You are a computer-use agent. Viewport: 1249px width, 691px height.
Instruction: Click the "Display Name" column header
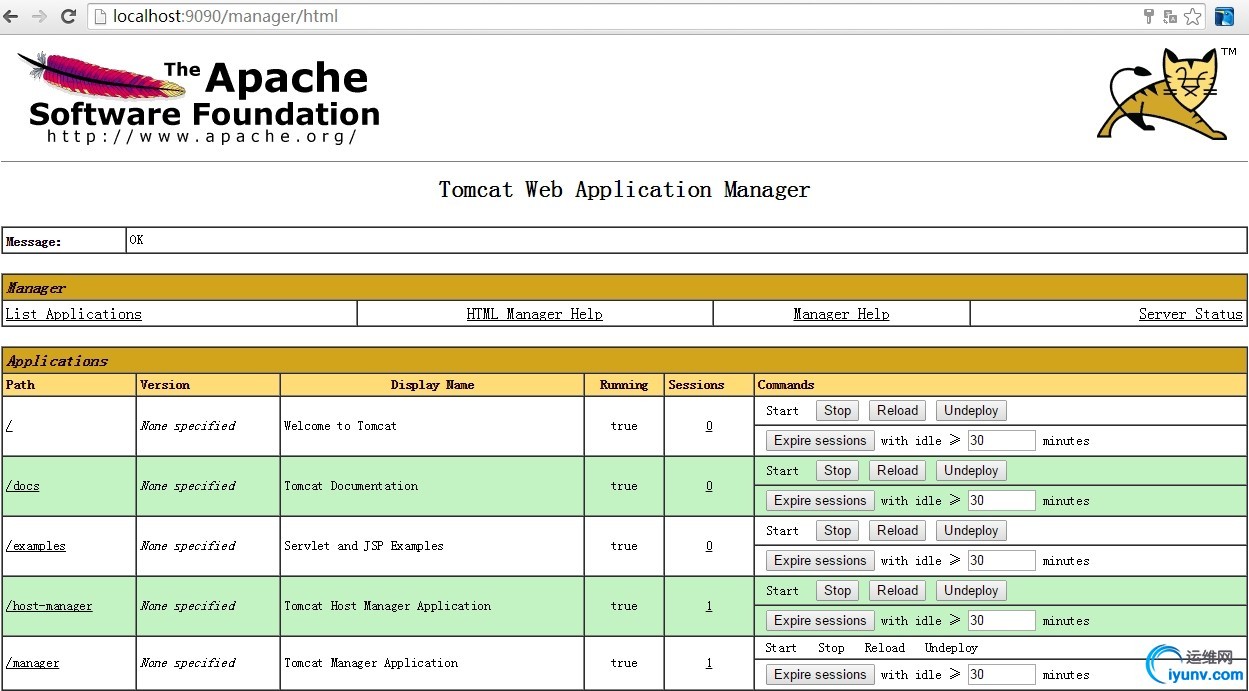432,385
